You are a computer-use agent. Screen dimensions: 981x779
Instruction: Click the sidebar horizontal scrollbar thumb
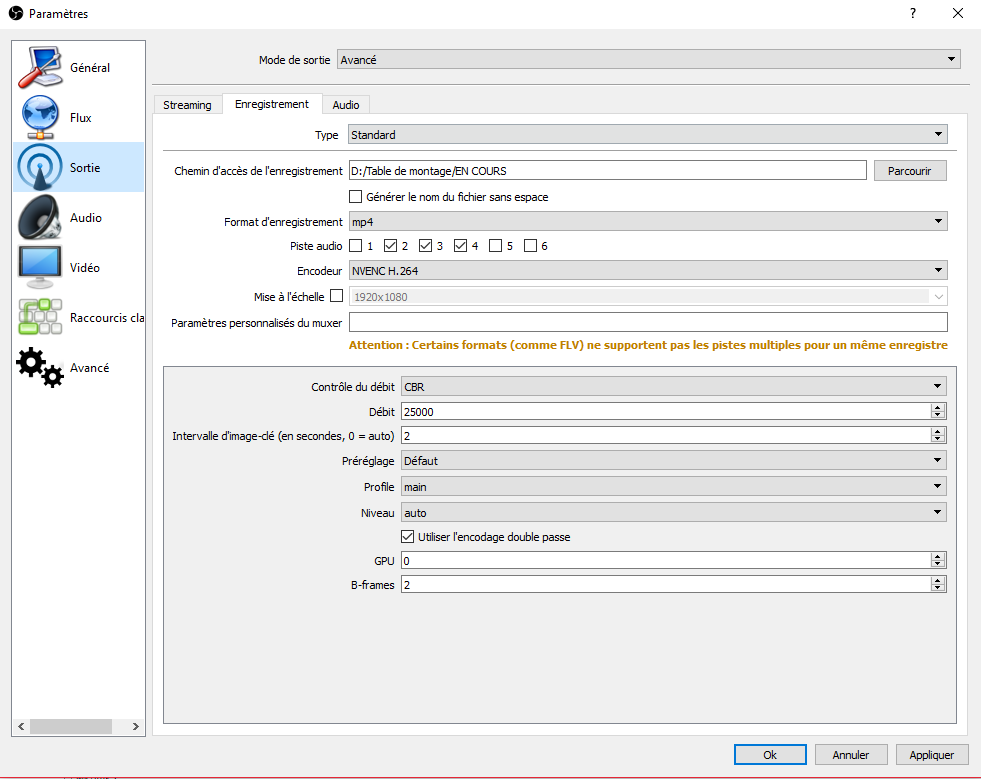(x=71, y=726)
